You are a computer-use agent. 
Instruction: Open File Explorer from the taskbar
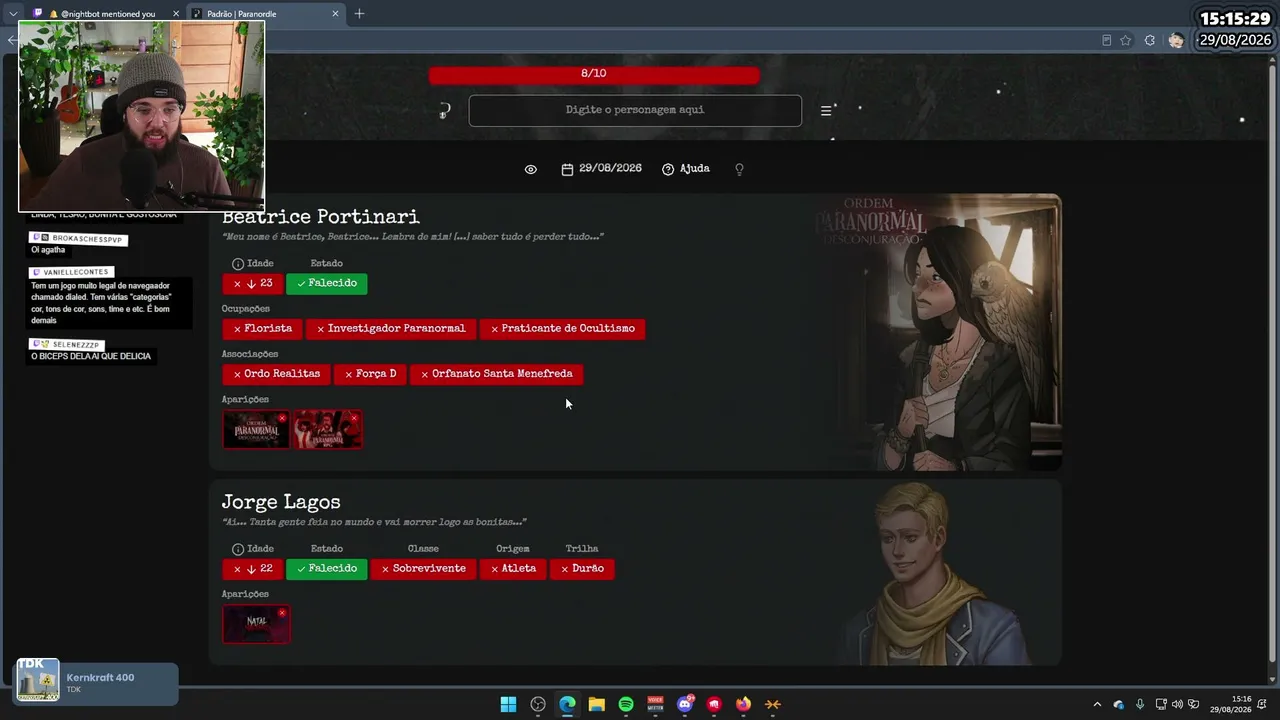pyautogui.click(x=597, y=704)
